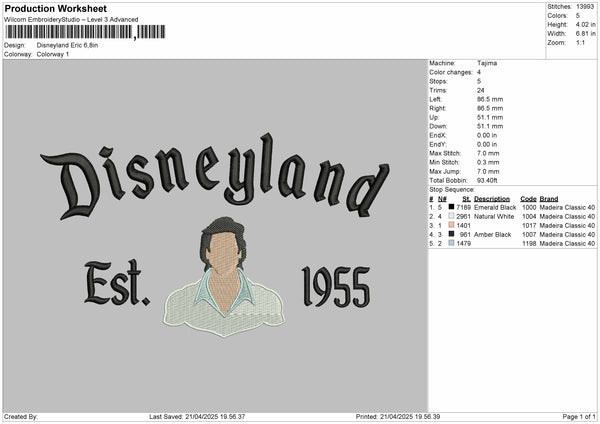Image resolution: width=600 pixels, height=424 pixels.
Task: Click 'Colorway 1' value
Action: pos(53,54)
